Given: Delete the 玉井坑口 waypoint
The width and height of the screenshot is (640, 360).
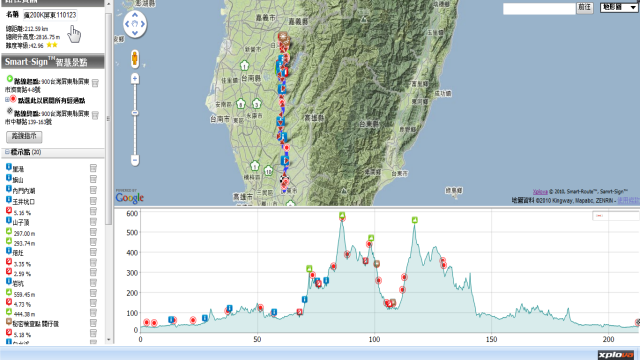Looking at the screenshot, I should click(x=93, y=201).
